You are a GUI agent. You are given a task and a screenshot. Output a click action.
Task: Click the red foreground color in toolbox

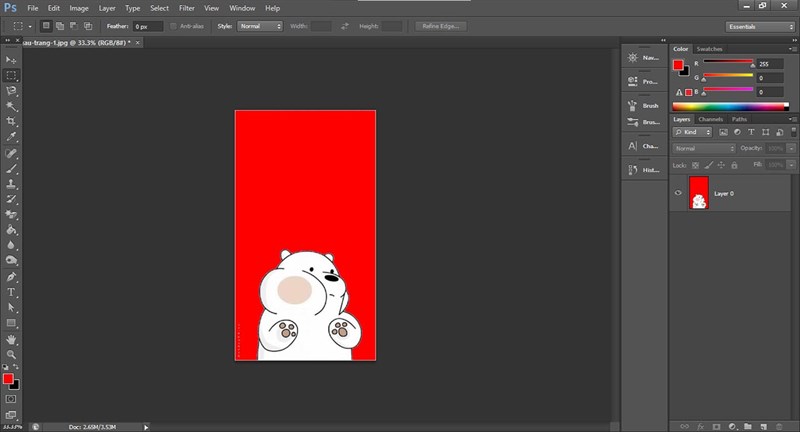[8, 378]
